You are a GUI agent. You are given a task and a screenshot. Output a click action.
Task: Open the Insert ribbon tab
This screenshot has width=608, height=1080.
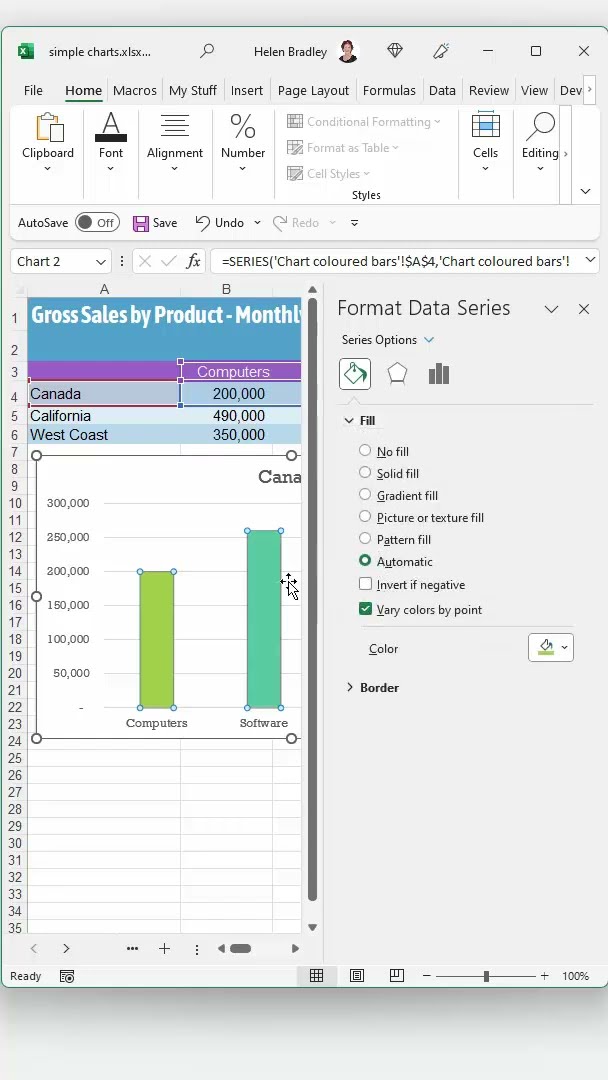[x=247, y=90]
